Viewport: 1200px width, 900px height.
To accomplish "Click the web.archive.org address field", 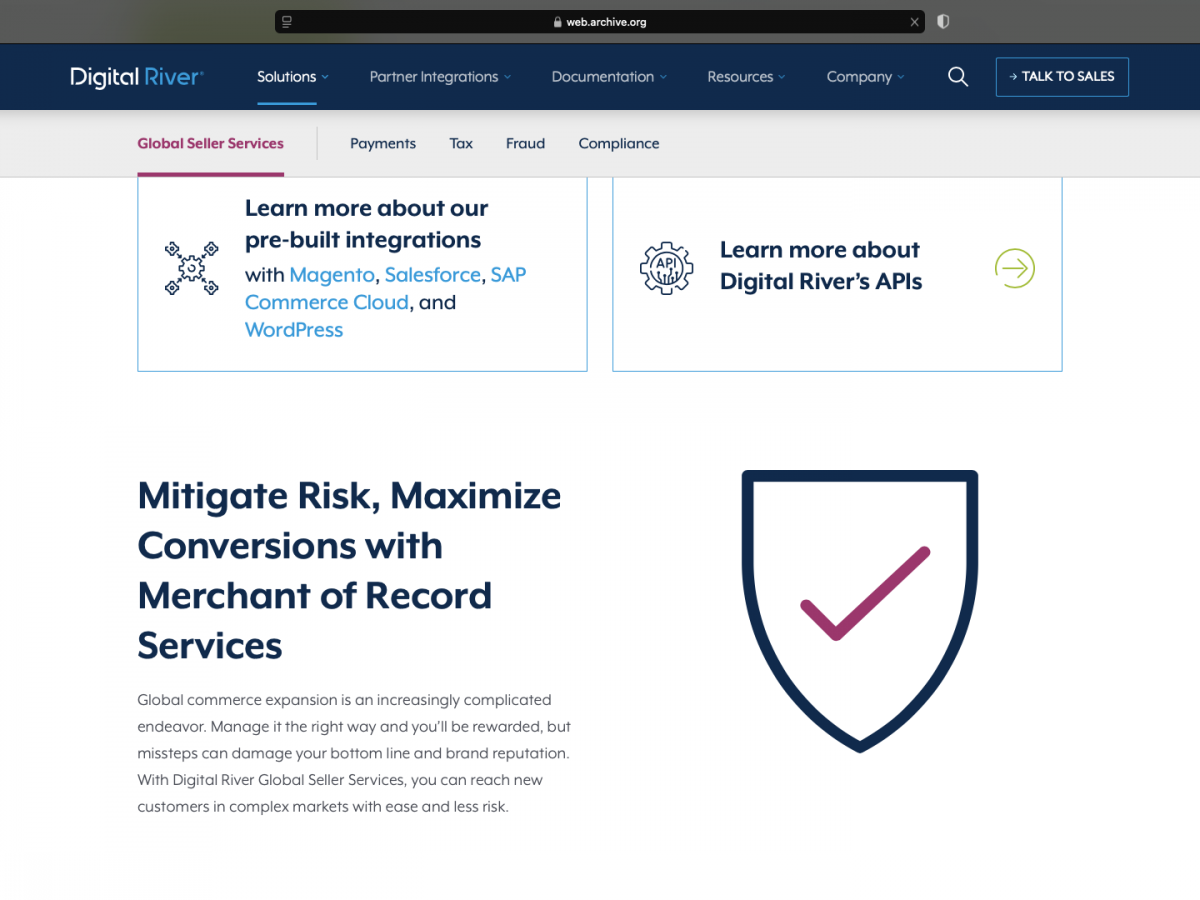I will [x=606, y=22].
